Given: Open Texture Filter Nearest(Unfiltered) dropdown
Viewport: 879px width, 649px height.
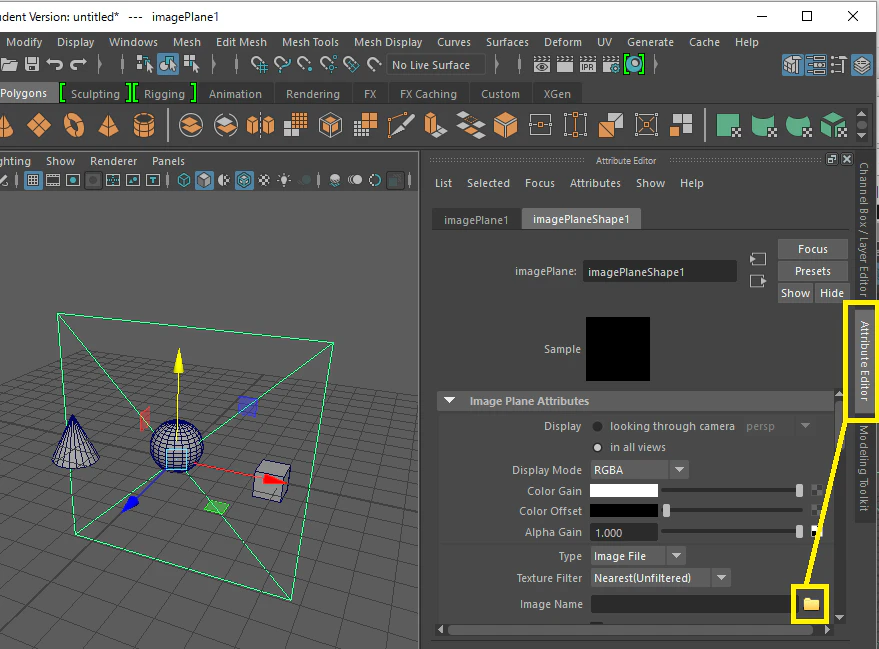Looking at the screenshot, I should pyautogui.click(x=660, y=578).
